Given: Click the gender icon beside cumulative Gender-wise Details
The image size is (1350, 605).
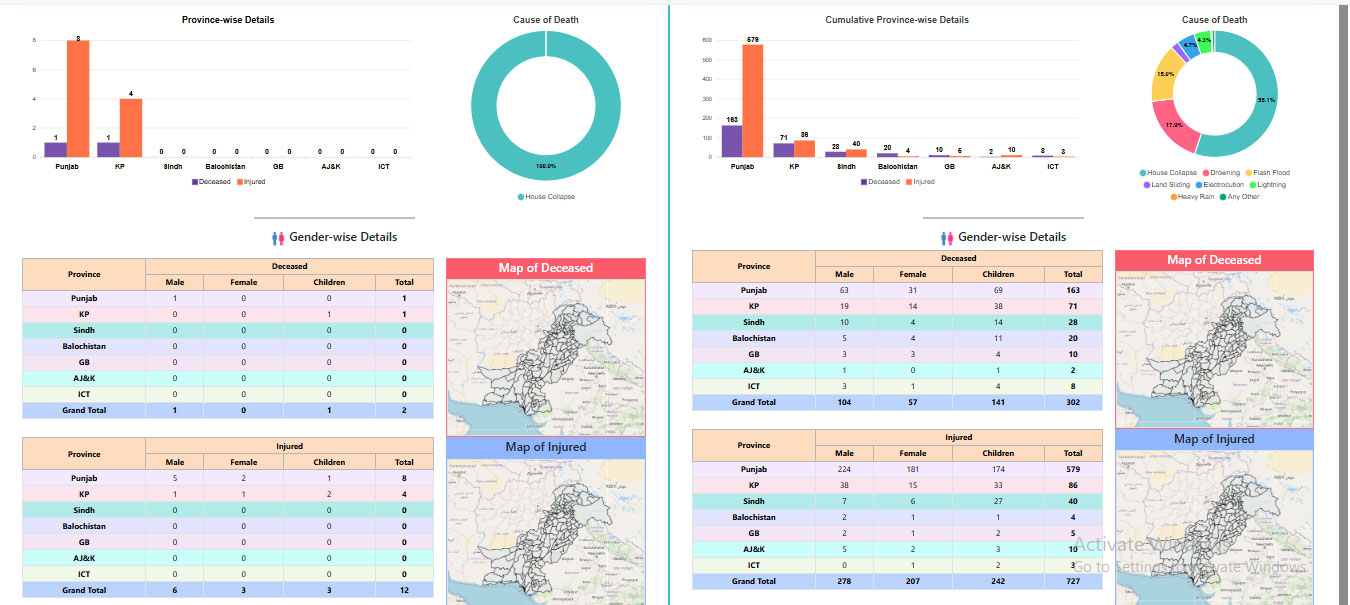Looking at the screenshot, I should coord(946,238).
